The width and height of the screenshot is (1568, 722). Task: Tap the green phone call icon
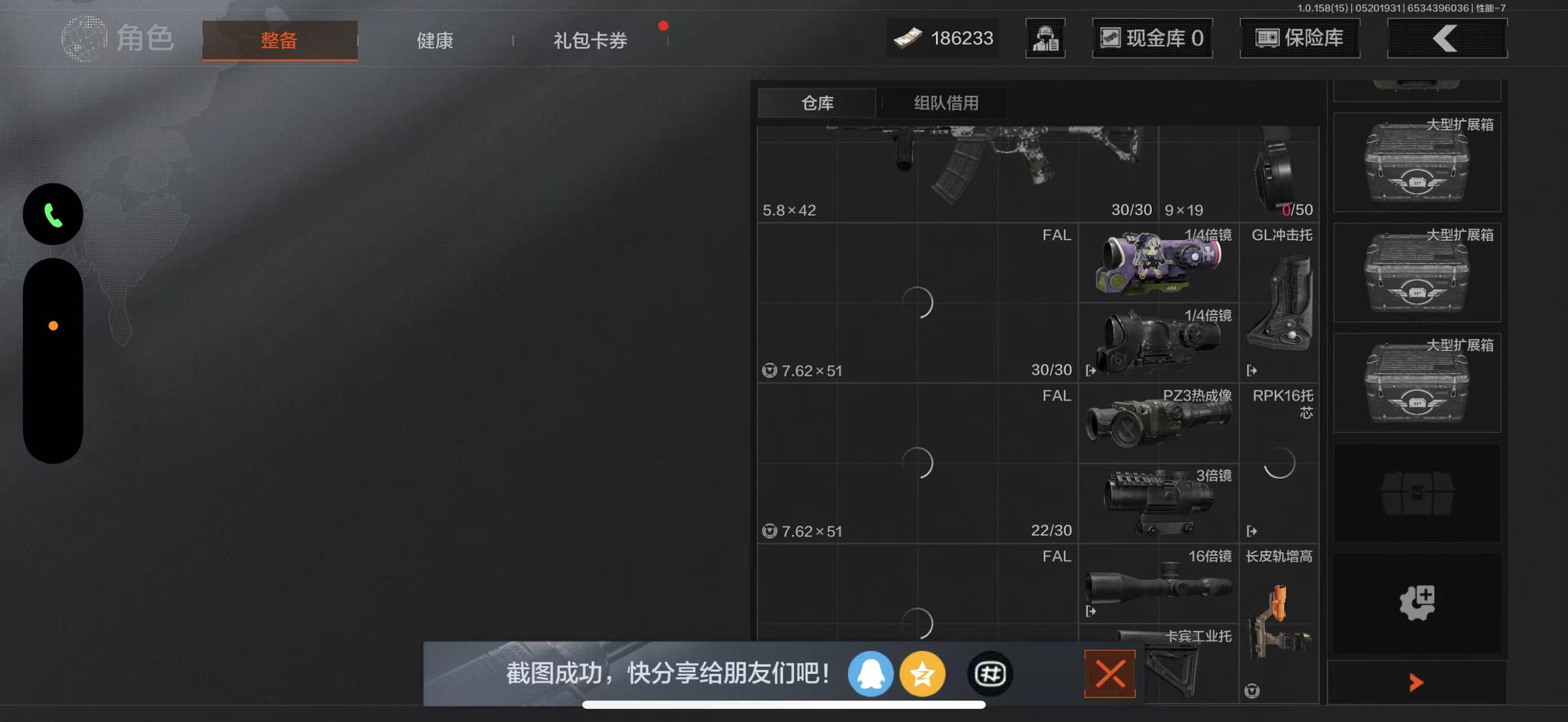pos(53,214)
